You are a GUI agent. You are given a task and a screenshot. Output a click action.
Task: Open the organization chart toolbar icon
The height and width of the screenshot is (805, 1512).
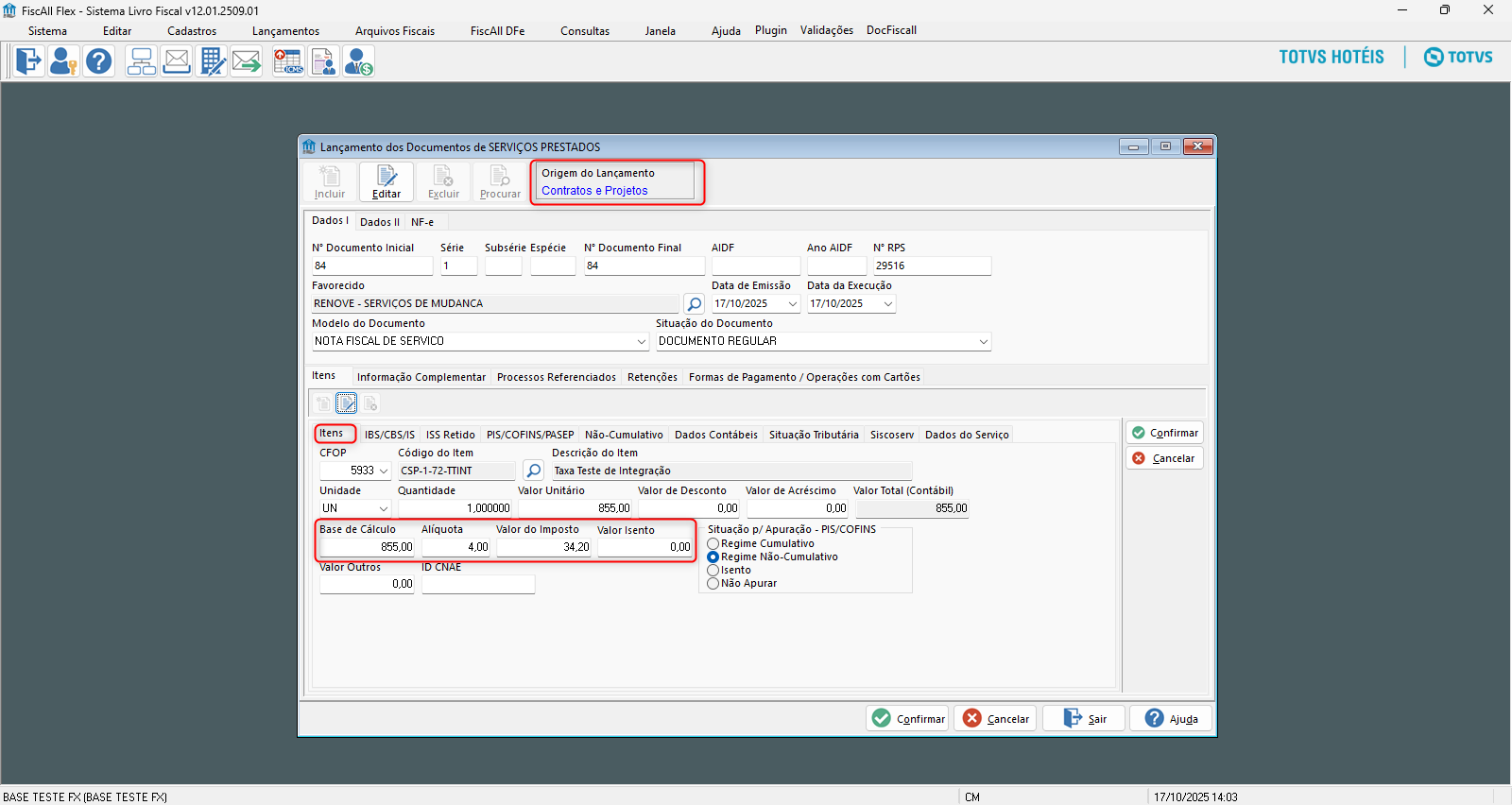point(141,61)
